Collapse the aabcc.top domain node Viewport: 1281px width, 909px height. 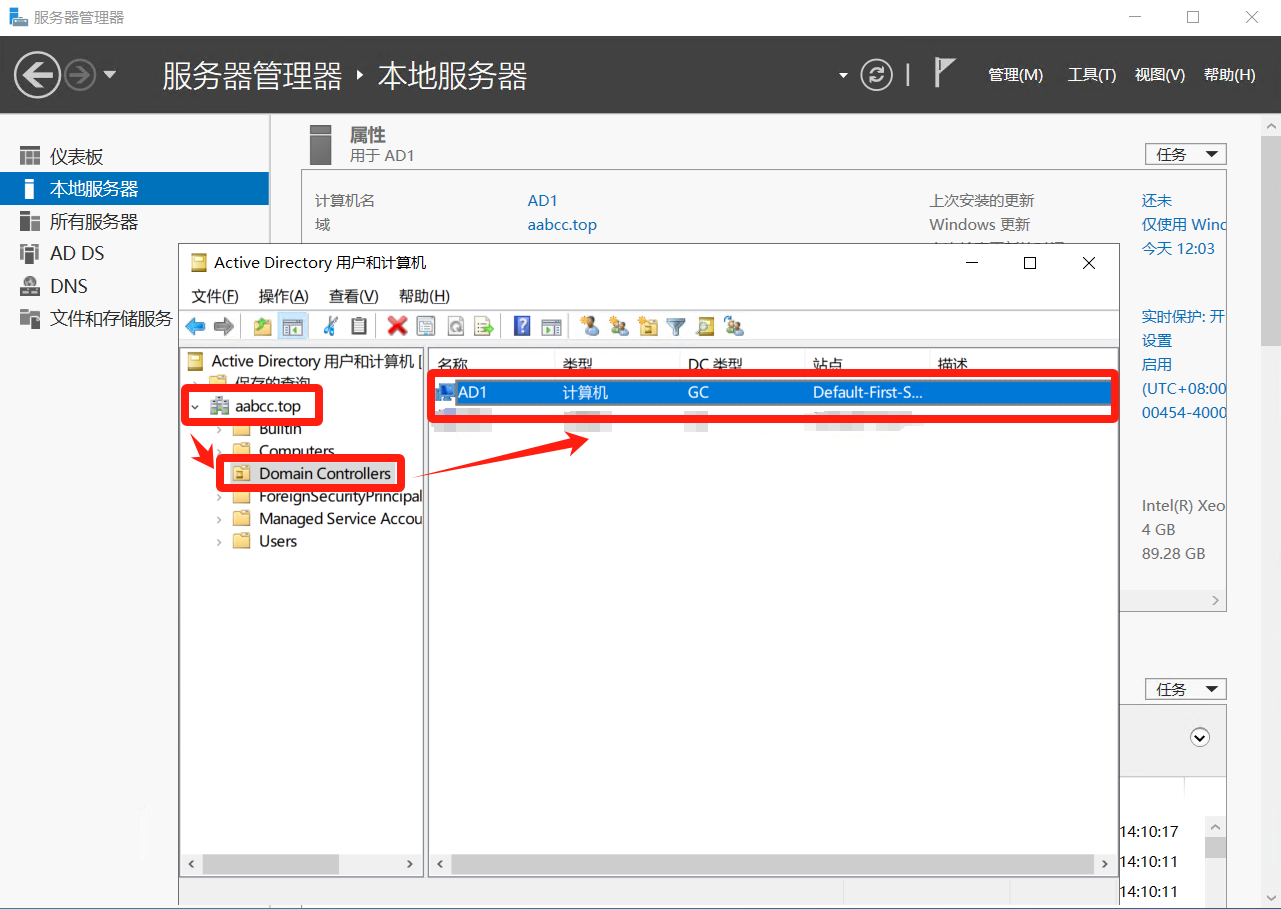195,407
